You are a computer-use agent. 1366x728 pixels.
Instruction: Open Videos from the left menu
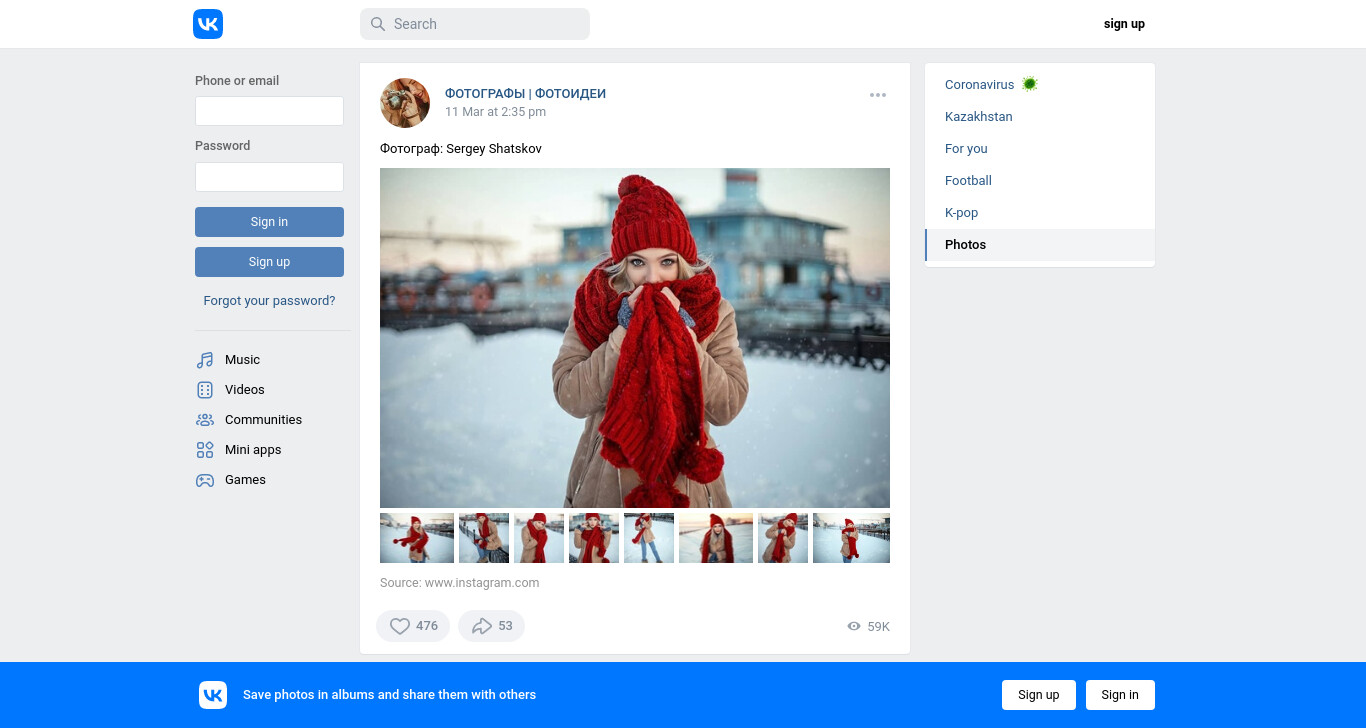[245, 390]
